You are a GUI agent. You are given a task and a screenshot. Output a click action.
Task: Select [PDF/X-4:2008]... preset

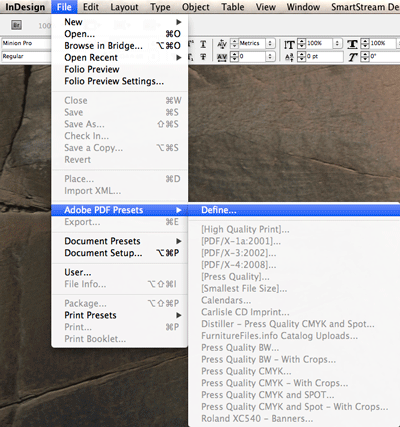coord(294,265)
